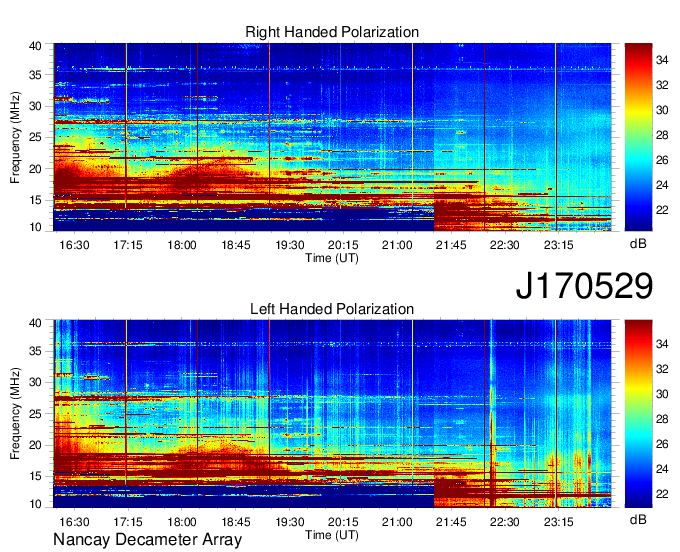
Task: Click the 10 MHz tick of upper plot
Action: point(35,227)
